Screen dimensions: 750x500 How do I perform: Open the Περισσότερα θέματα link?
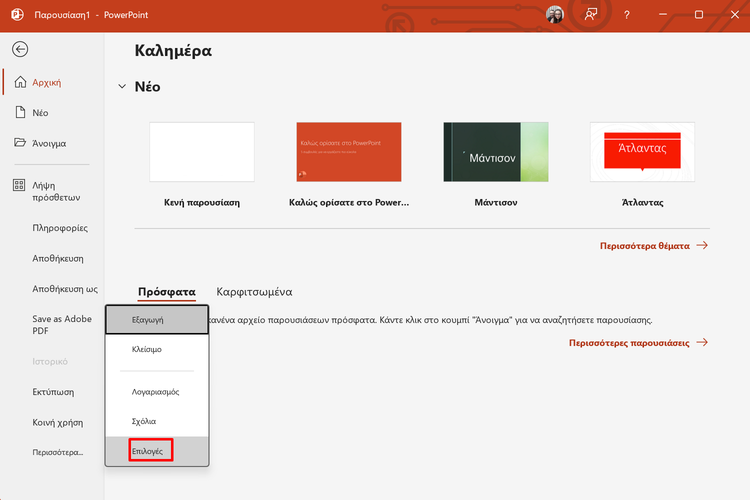pos(653,245)
